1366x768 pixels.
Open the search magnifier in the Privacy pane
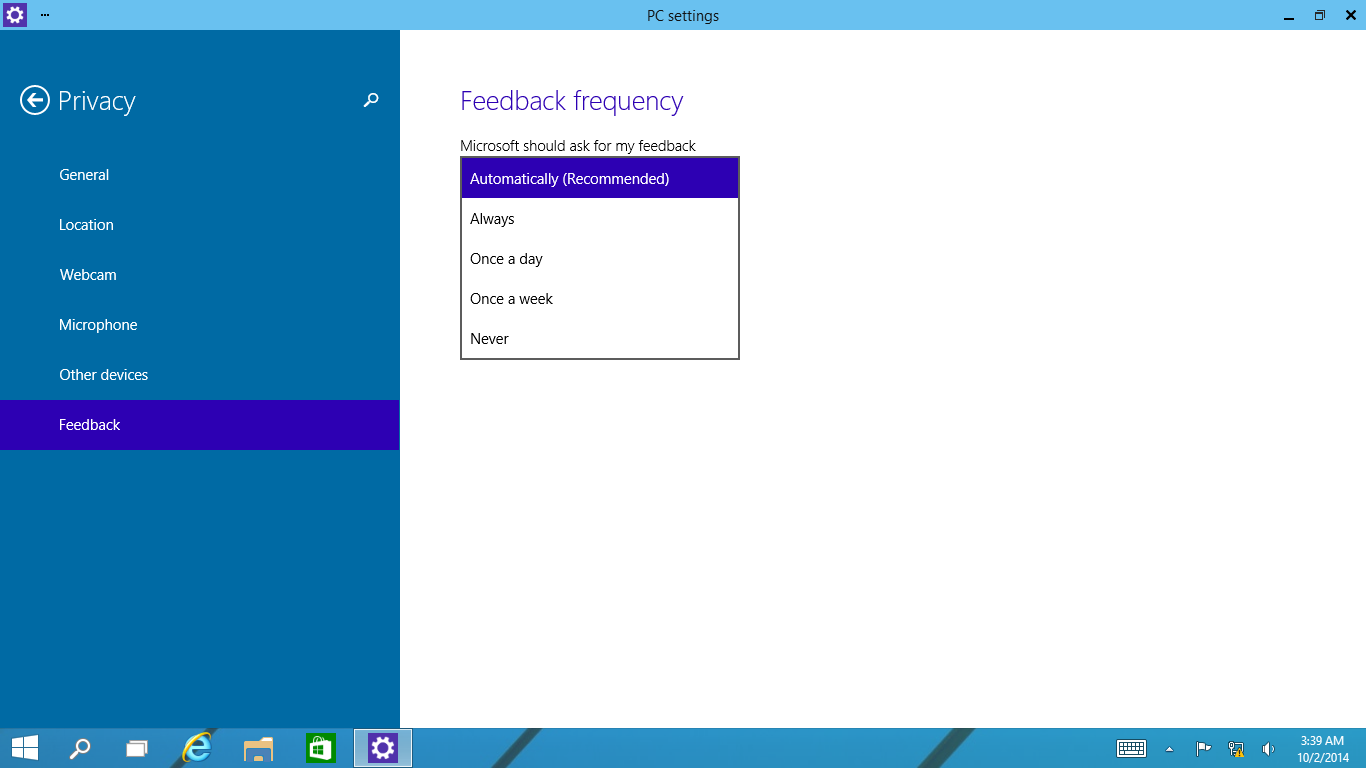click(370, 100)
